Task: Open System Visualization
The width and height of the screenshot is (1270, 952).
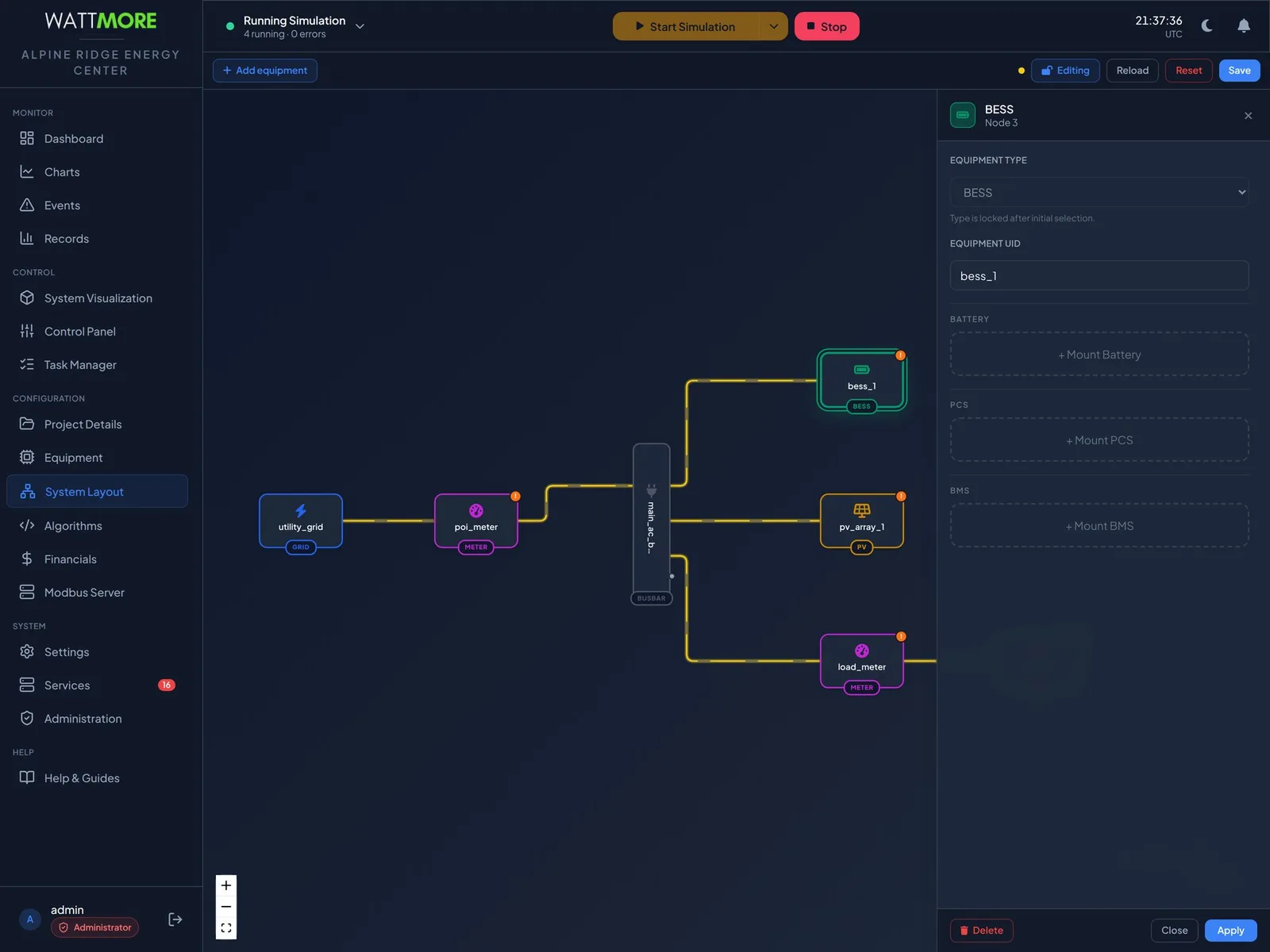Action: [x=97, y=298]
